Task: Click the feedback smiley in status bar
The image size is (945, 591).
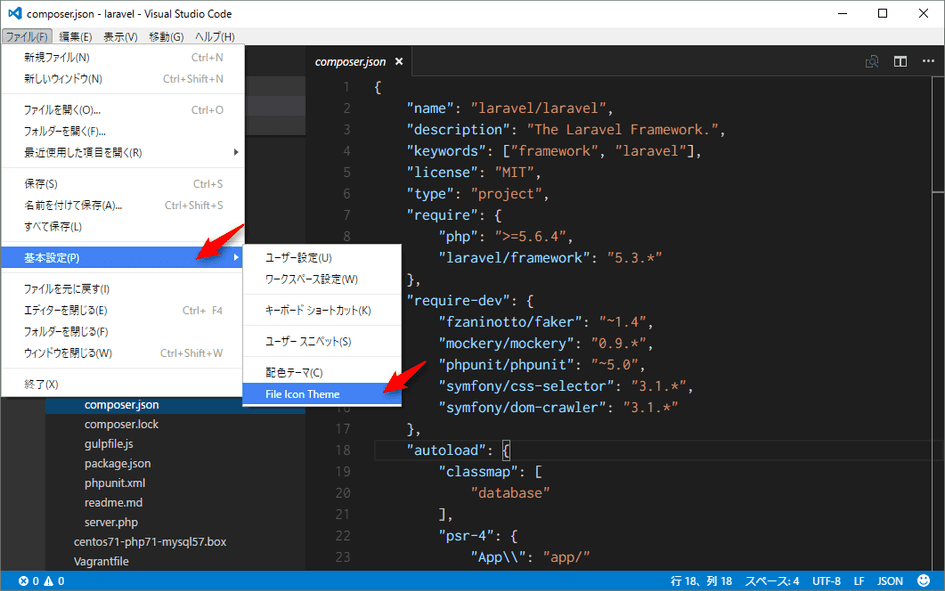Action: [x=925, y=581]
